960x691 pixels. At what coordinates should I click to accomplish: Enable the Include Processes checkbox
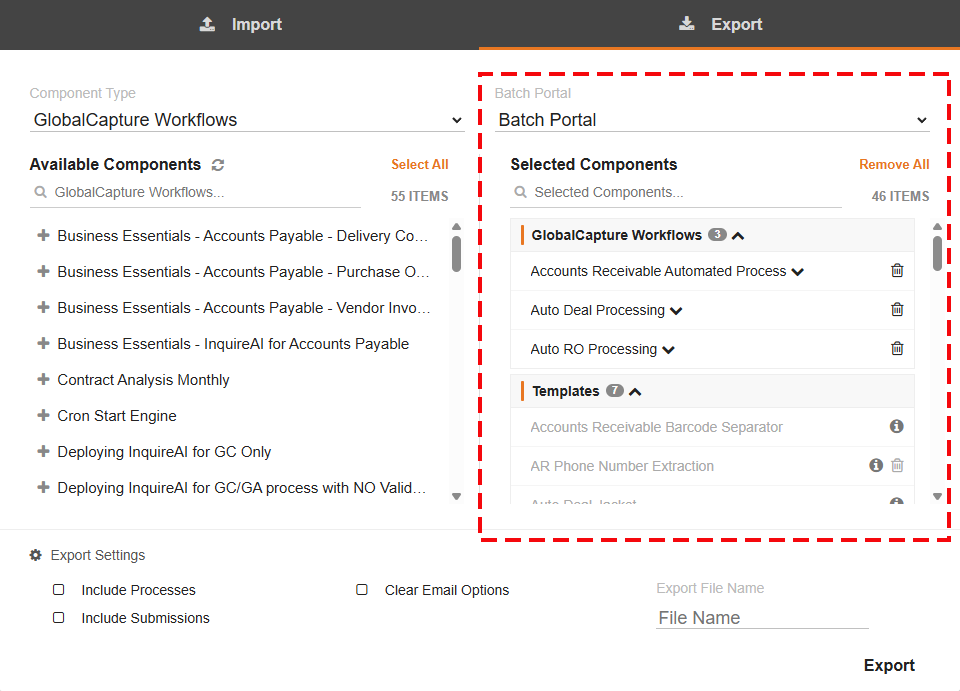[x=59, y=589]
